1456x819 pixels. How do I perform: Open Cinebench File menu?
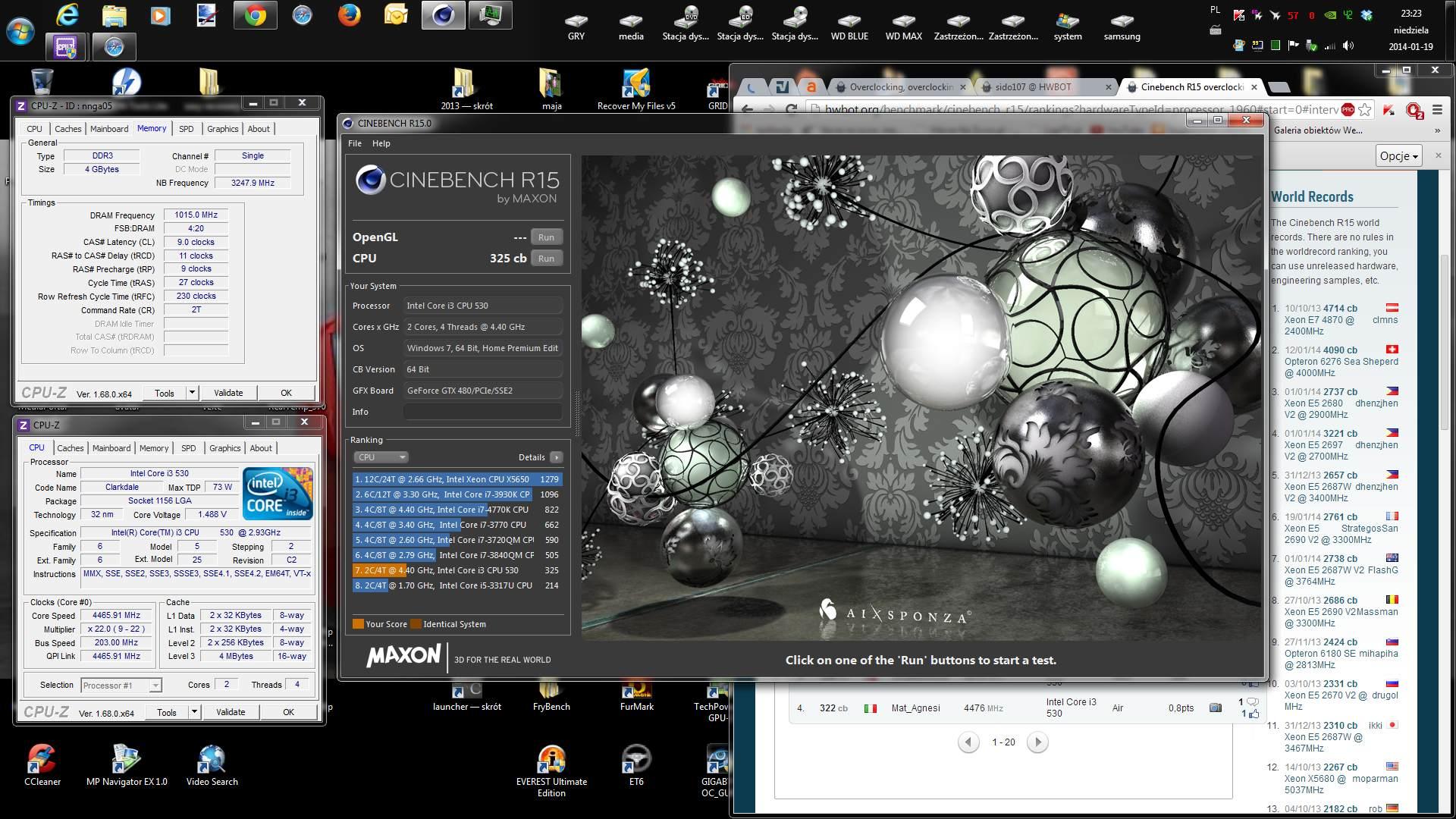[354, 143]
